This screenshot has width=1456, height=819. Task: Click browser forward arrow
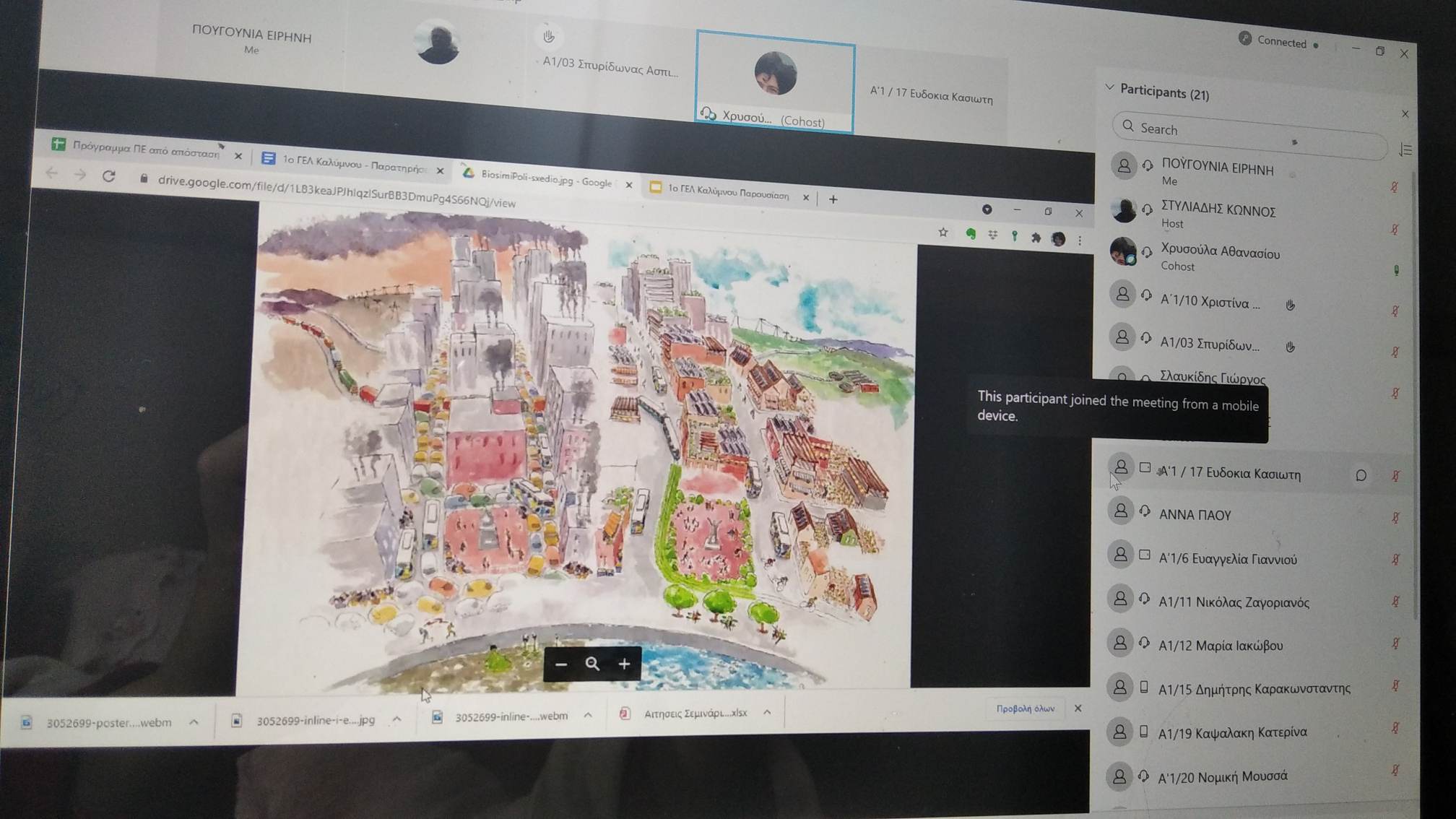point(80,174)
